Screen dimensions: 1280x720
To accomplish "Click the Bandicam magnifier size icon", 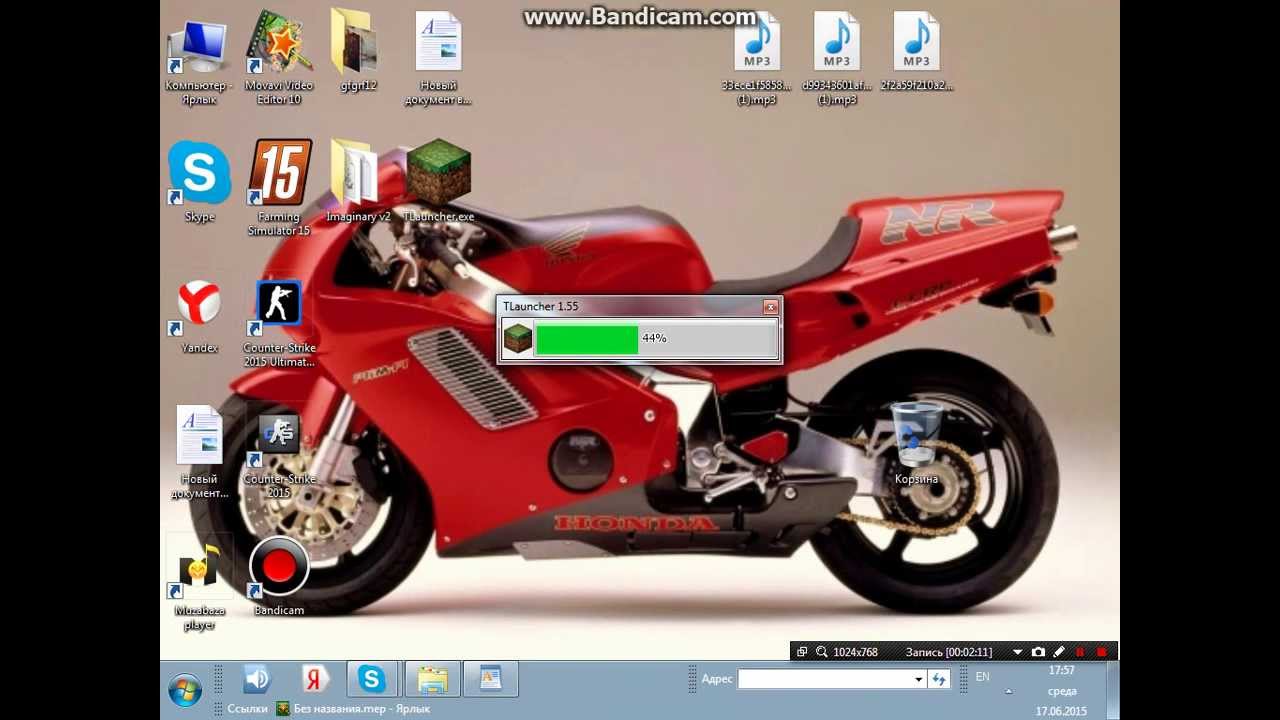I will (x=822, y=652).
